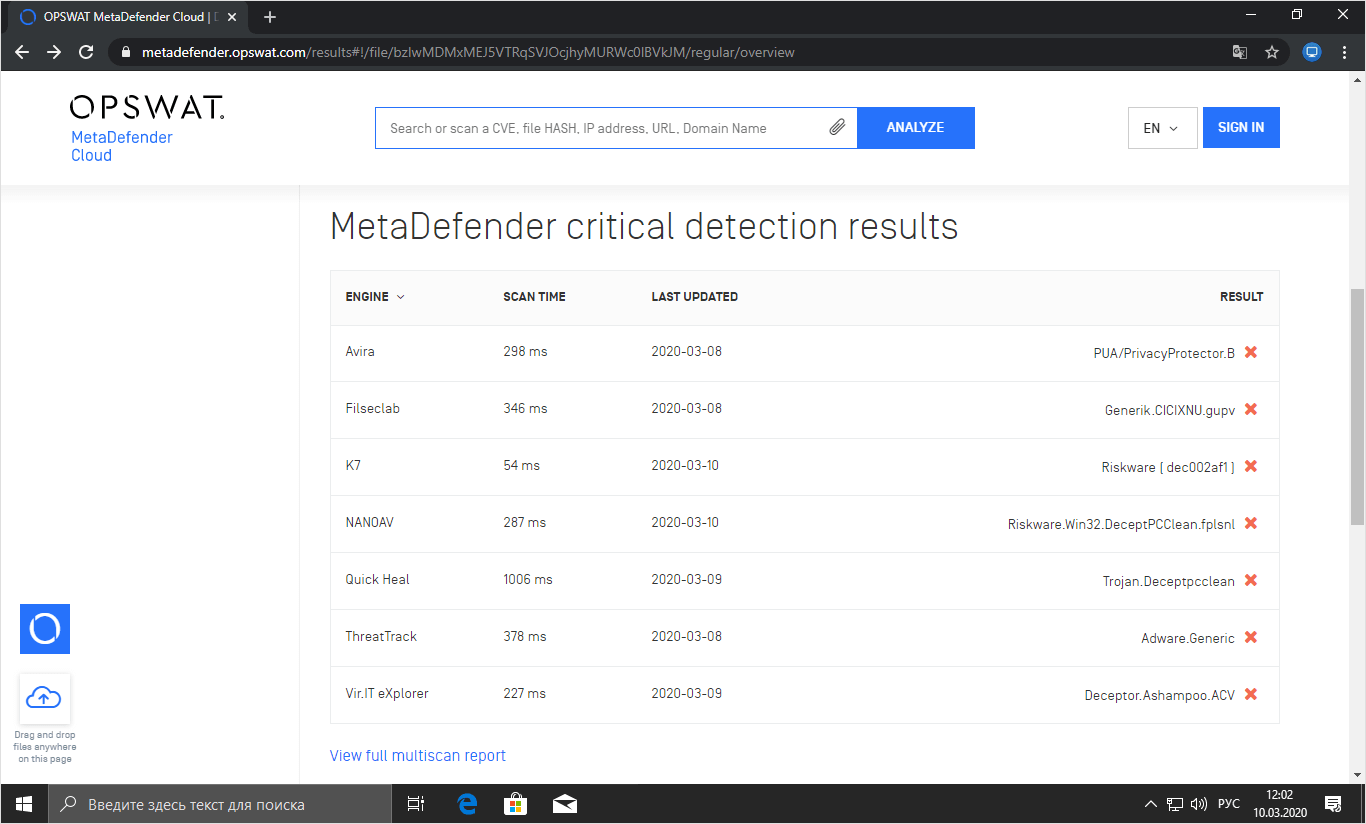This screenshot has width=1366, height=824.
Task: Click the Avira engine name
Action: tap(360, 352)
